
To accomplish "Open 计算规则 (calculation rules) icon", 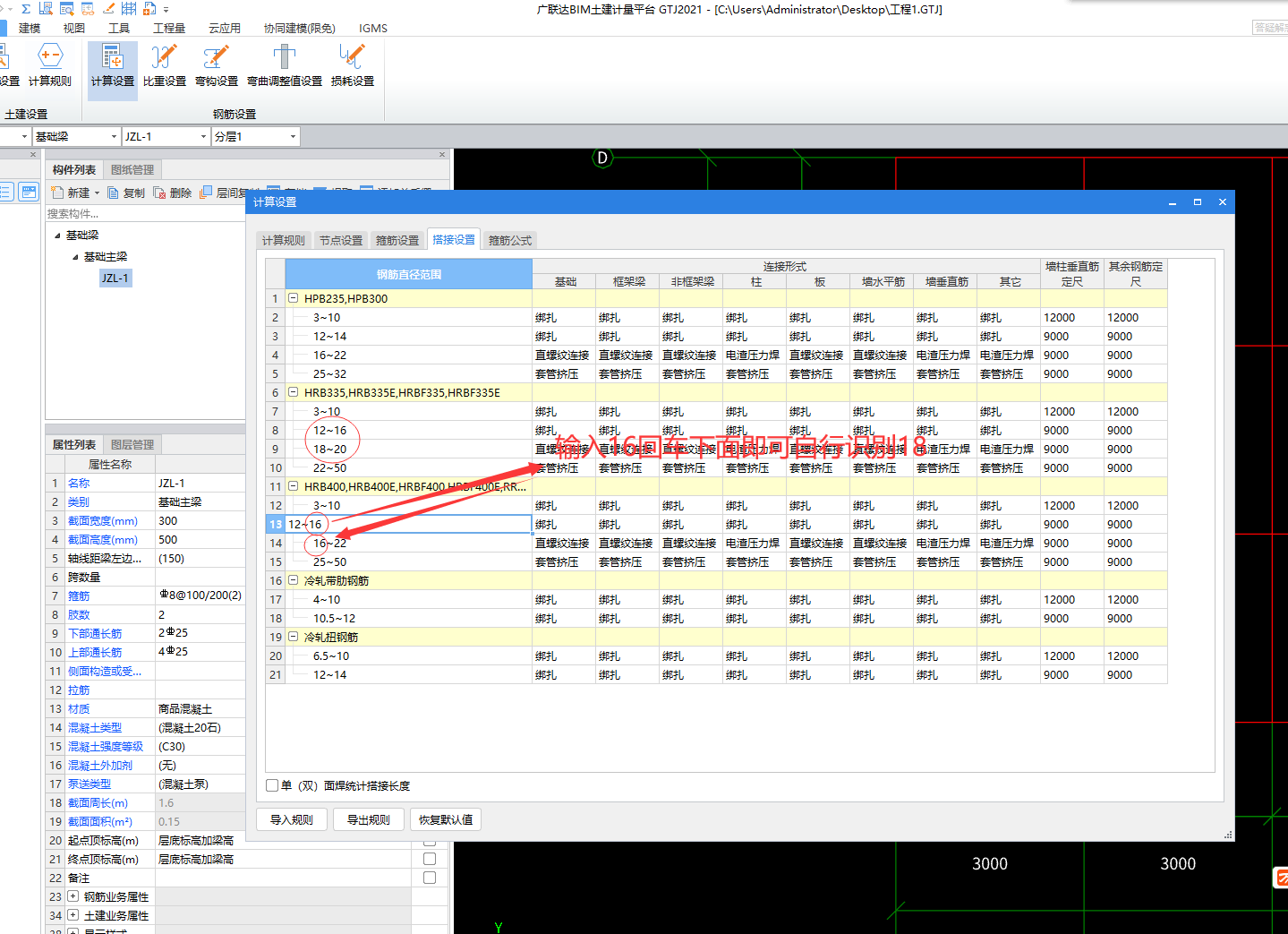I will point(50,65).
